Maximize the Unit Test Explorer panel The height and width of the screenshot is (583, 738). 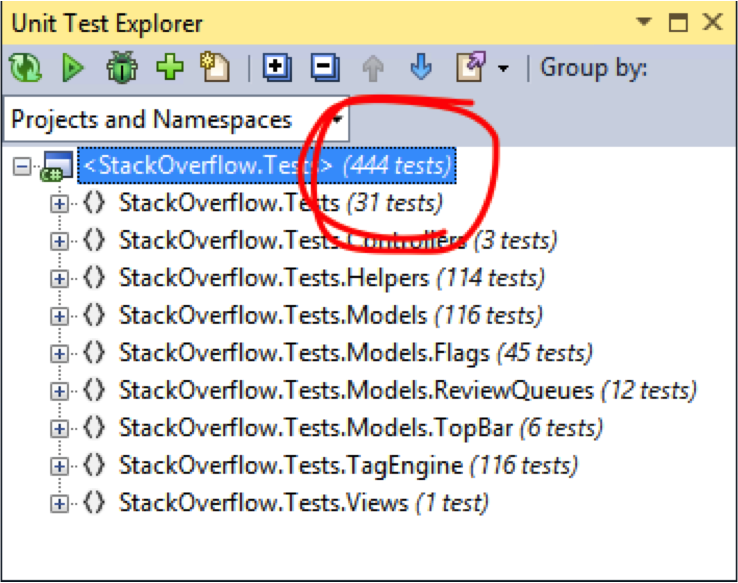point(678,22)
